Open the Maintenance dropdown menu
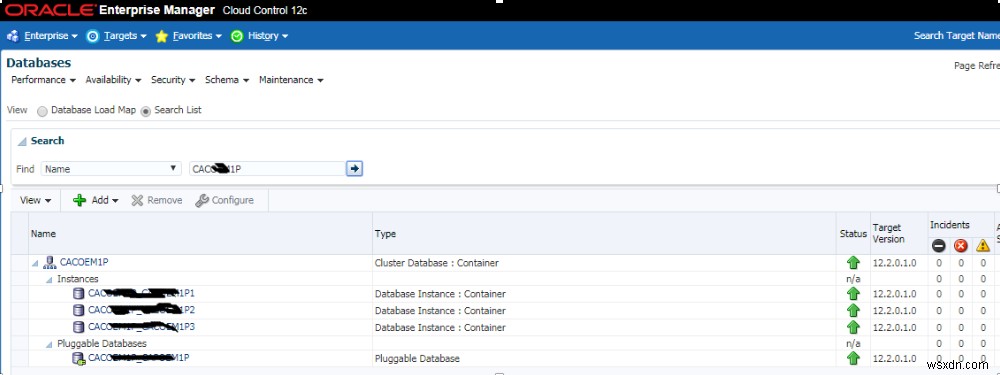Viewport: 1000px width, 375px height. tap(291, 80)
